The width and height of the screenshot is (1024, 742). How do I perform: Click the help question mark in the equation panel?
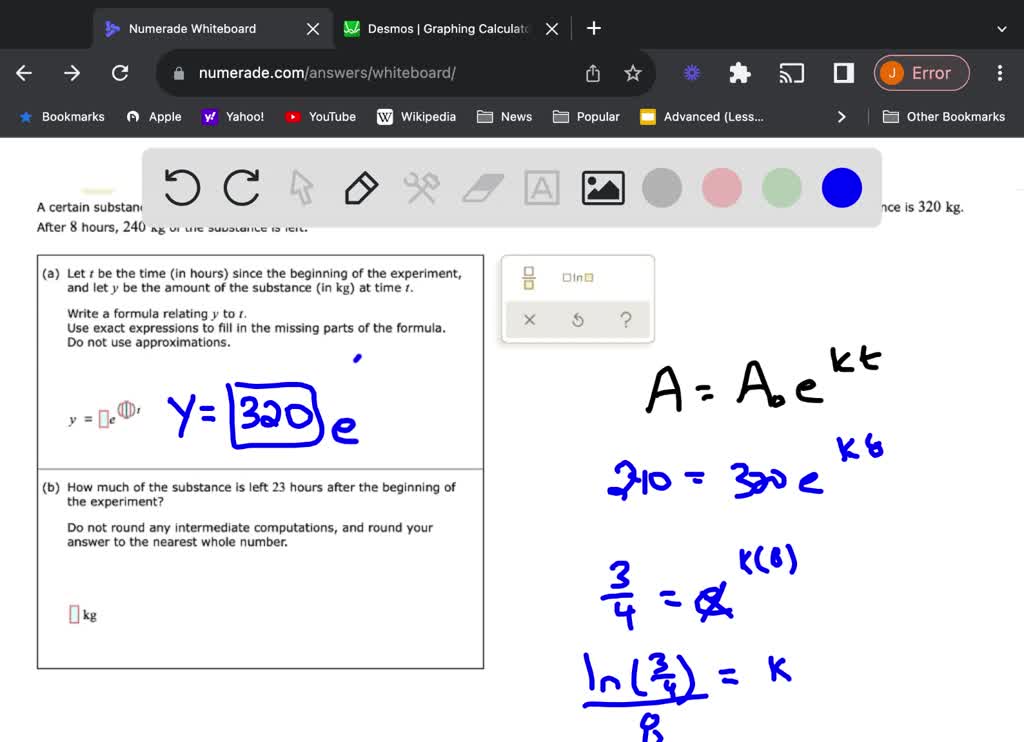point(627,320)
